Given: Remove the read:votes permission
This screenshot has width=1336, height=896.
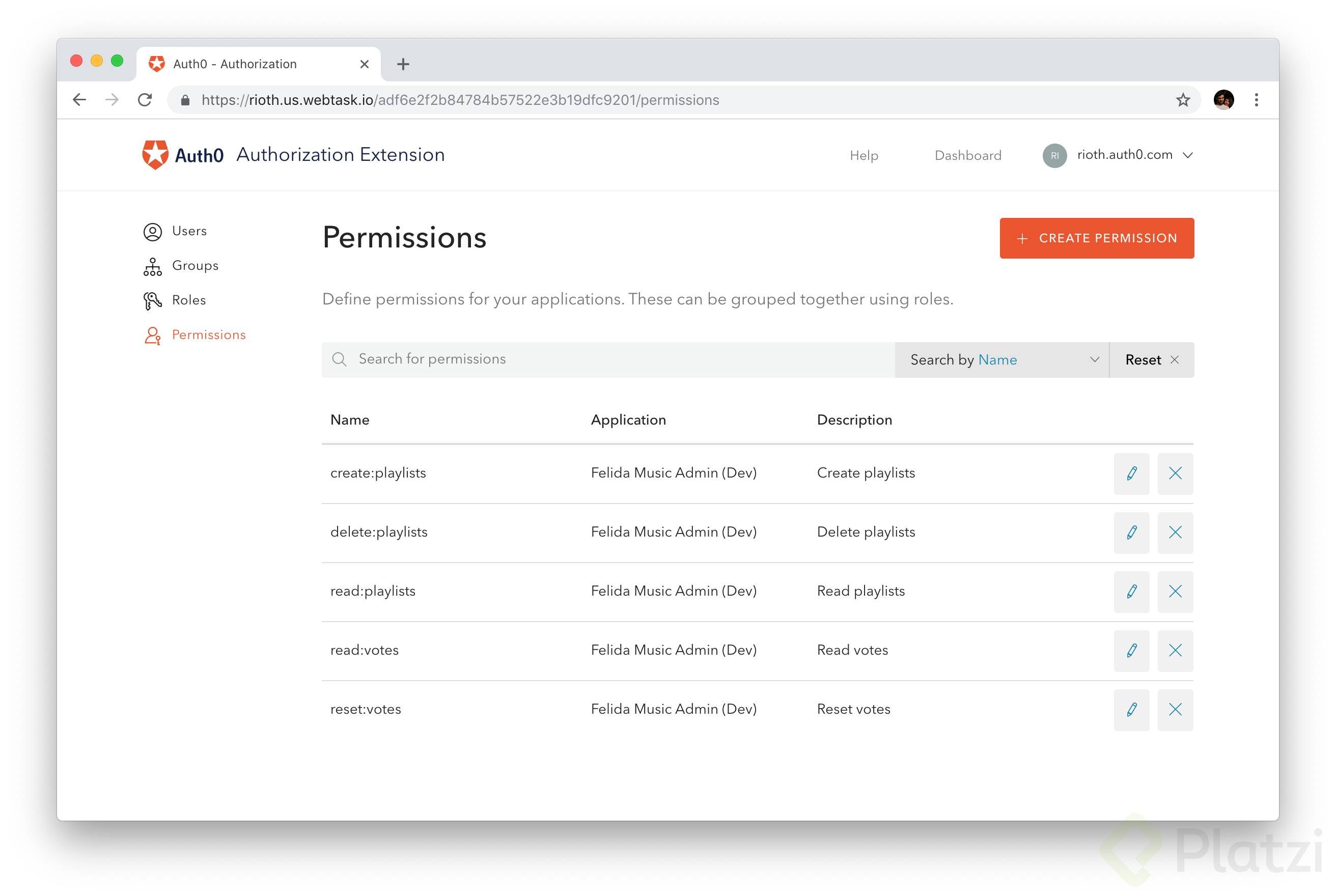Looking at the screenshot, I should point(1174,650).
